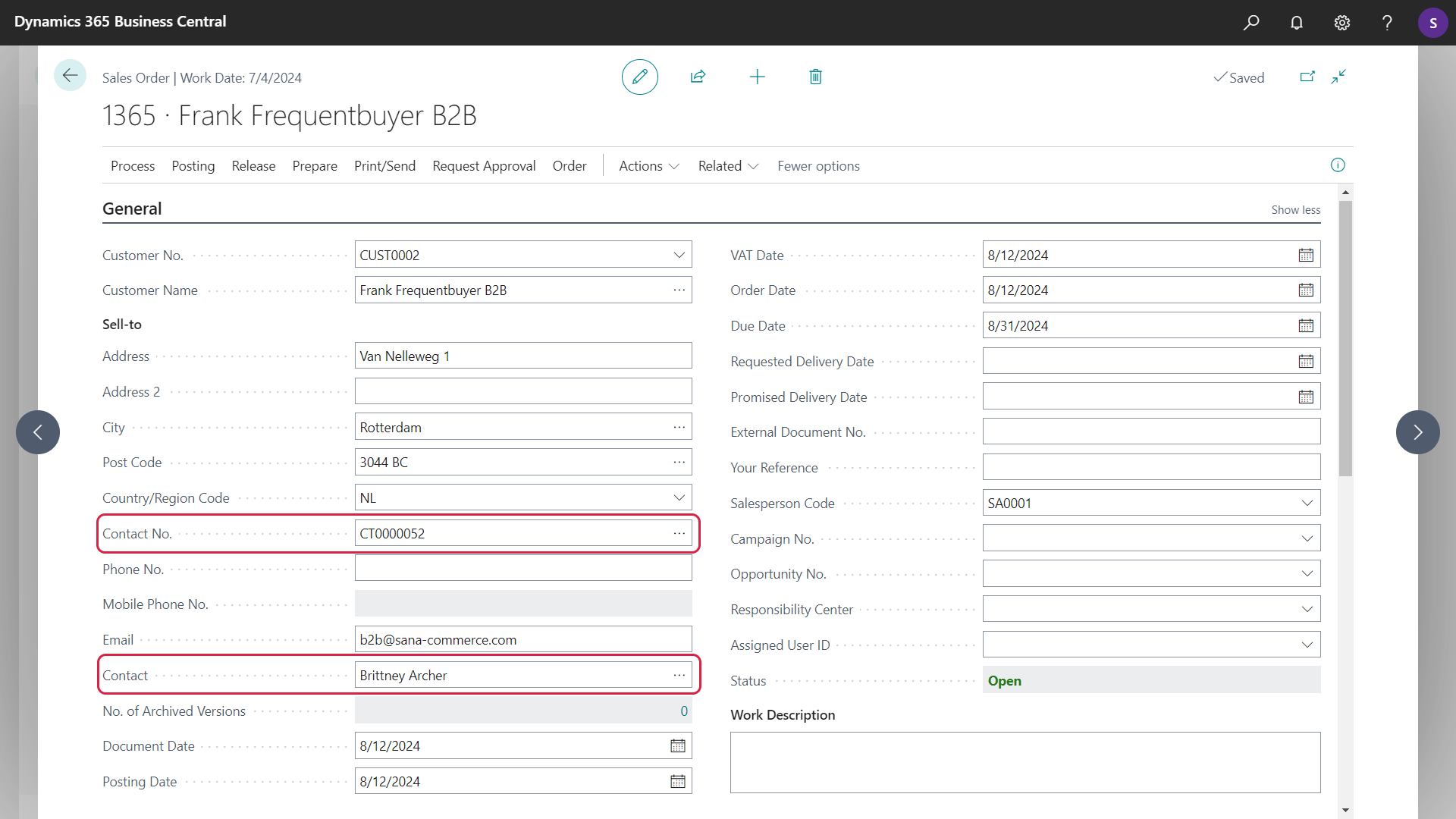Click the back arrow button
This screenshot has width=1456, height=819.
[70, 75]
